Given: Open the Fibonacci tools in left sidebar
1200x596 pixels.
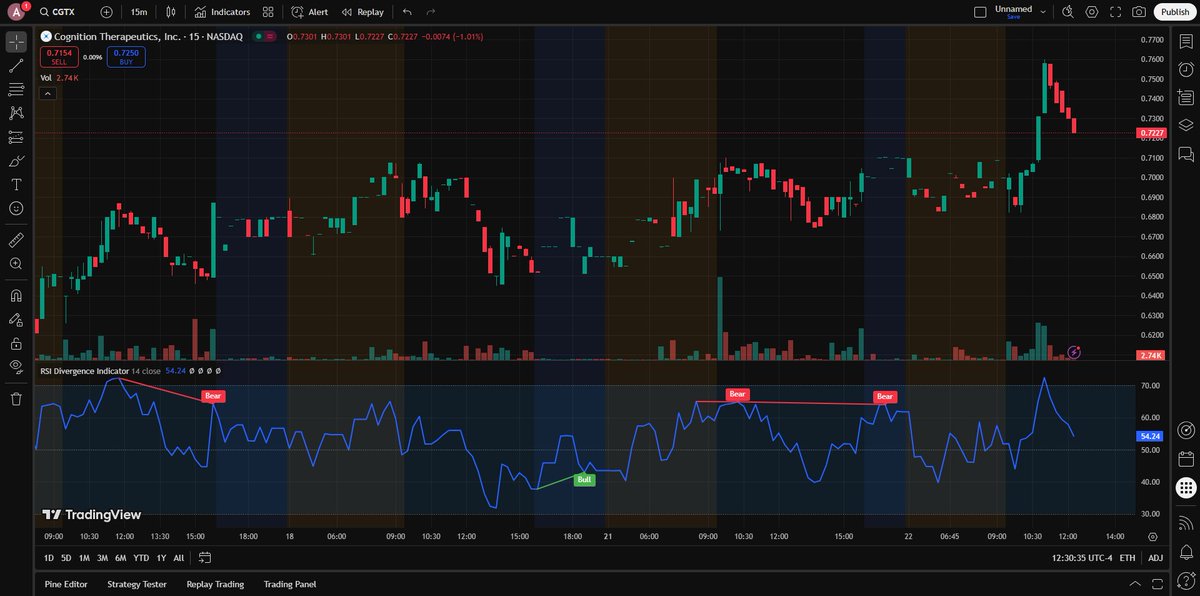Looking at the screenshot, I should [16, 90].
